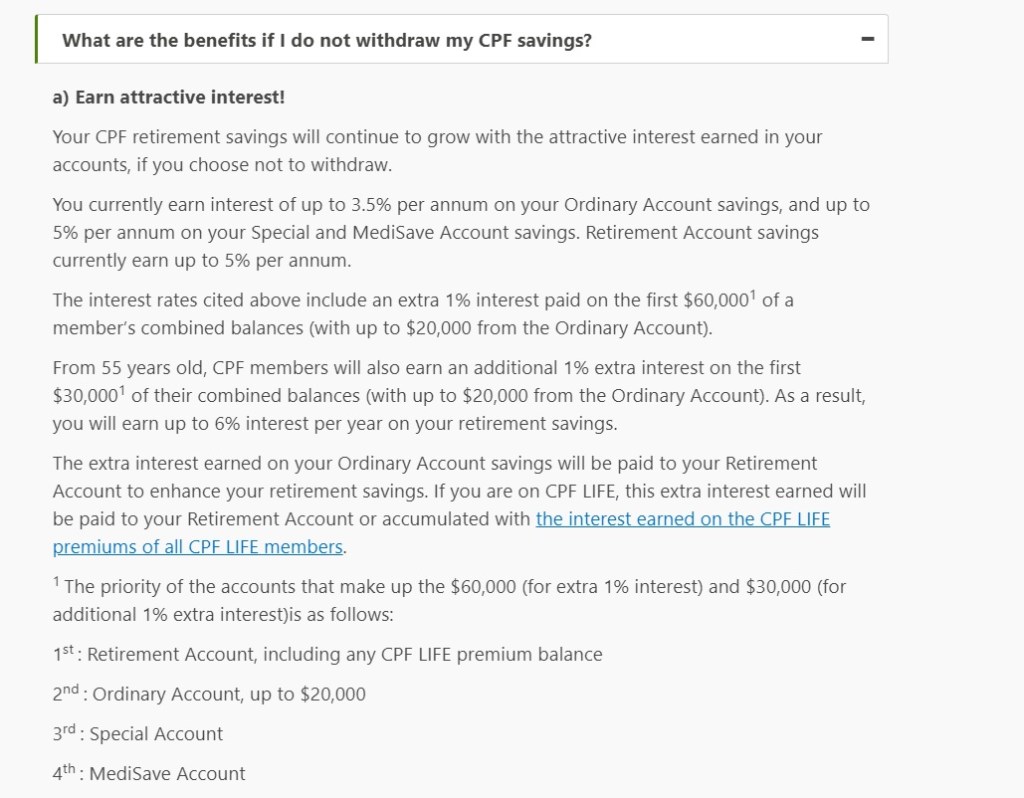Click the paragraph starting 'You currently earn interest'
The height and width of the screenshot is (798, 1024).
point(460,232)
